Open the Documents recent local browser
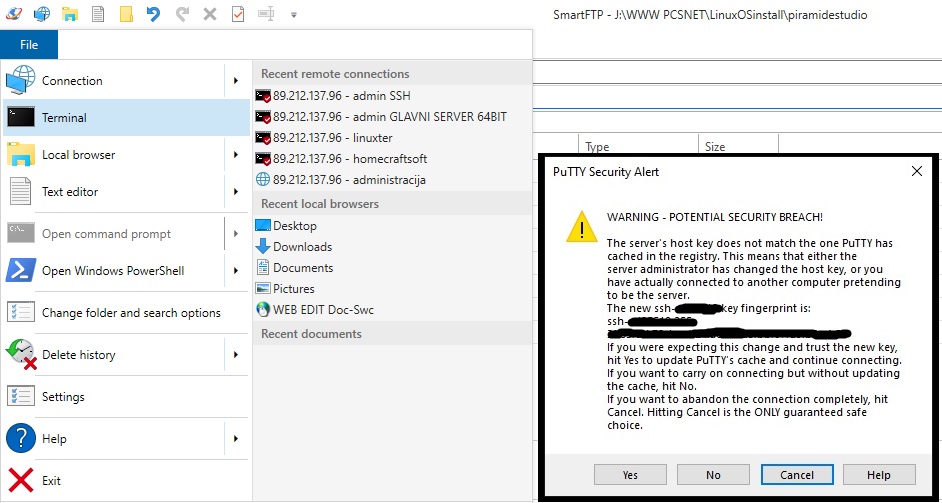942x503 pixels. [393, 267]
